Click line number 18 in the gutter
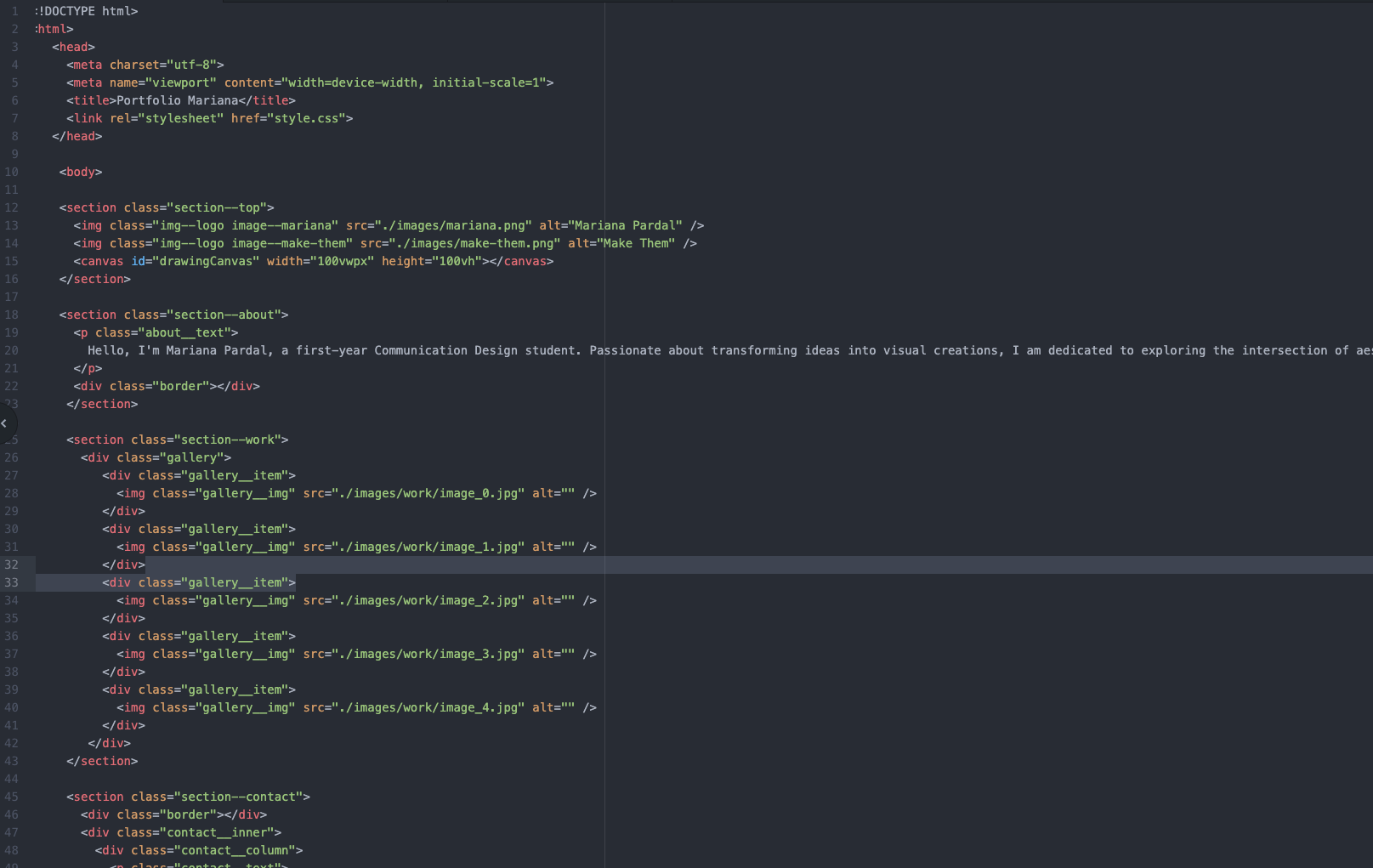This screenshot has height=868, width=1373. [x=11, y=315]
